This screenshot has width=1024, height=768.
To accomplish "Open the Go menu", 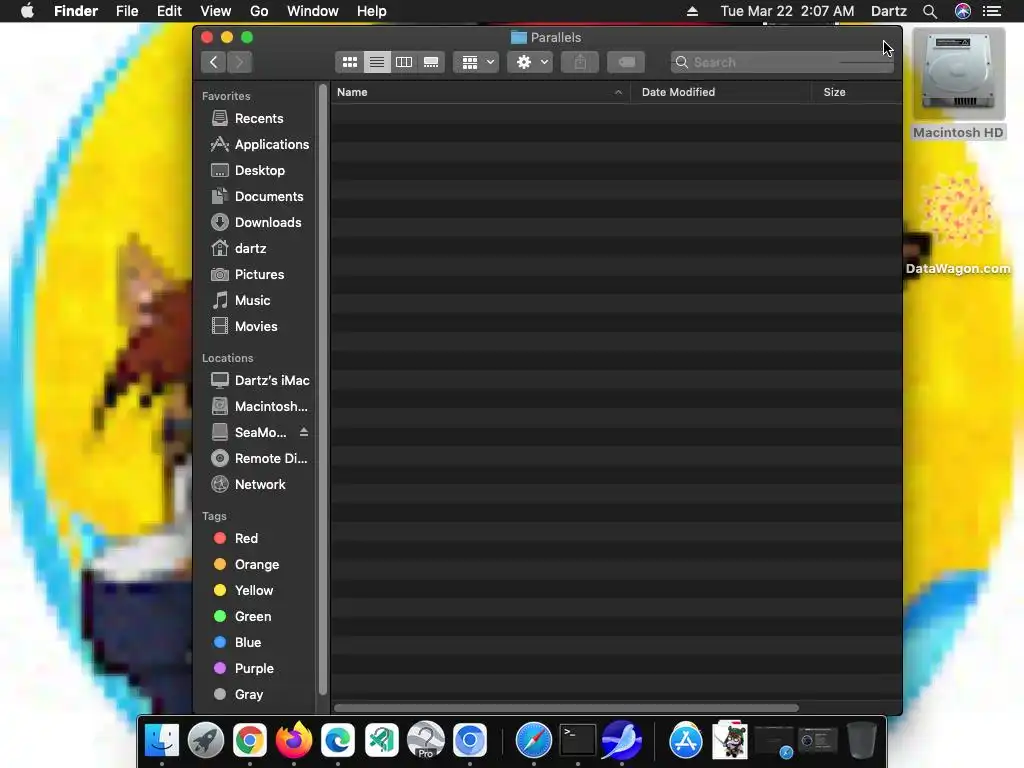I will pyautogui.click(x=259, y=11).
